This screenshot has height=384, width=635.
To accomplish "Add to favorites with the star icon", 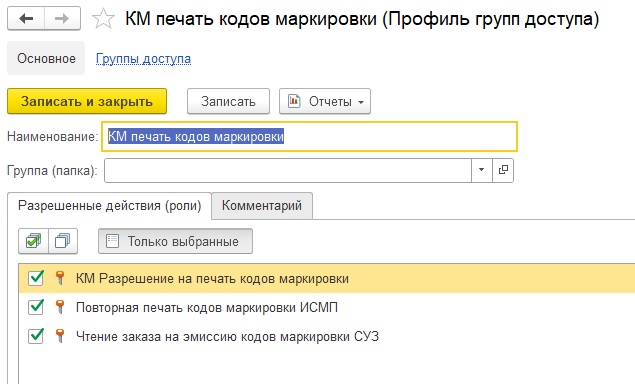I will pos(103,19).
